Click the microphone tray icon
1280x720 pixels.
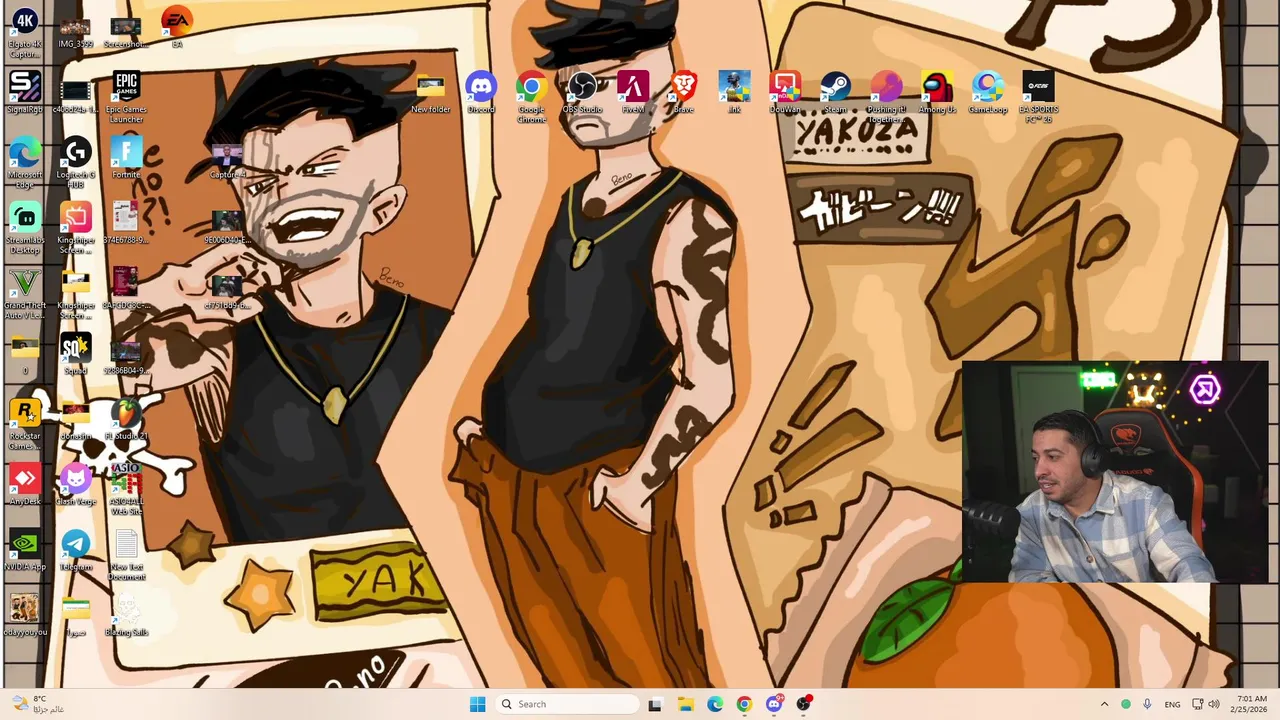point(1147,704)
